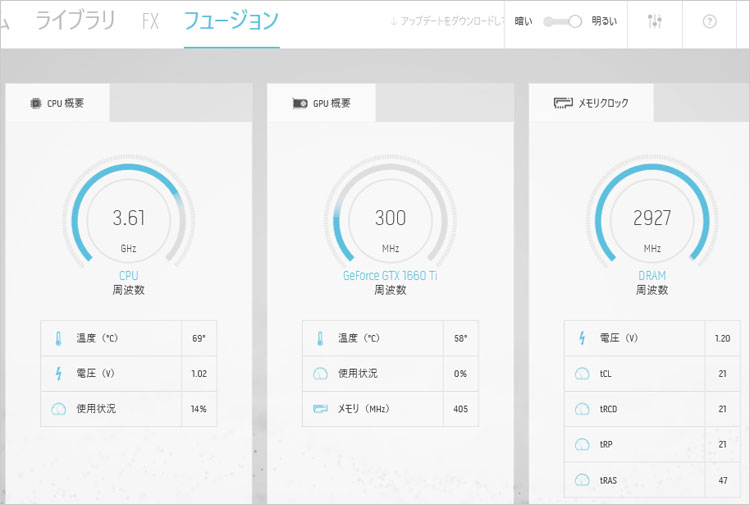Open the equalizer settings icon
This screenshot has width=750, height=505.
tap(655, 22)
